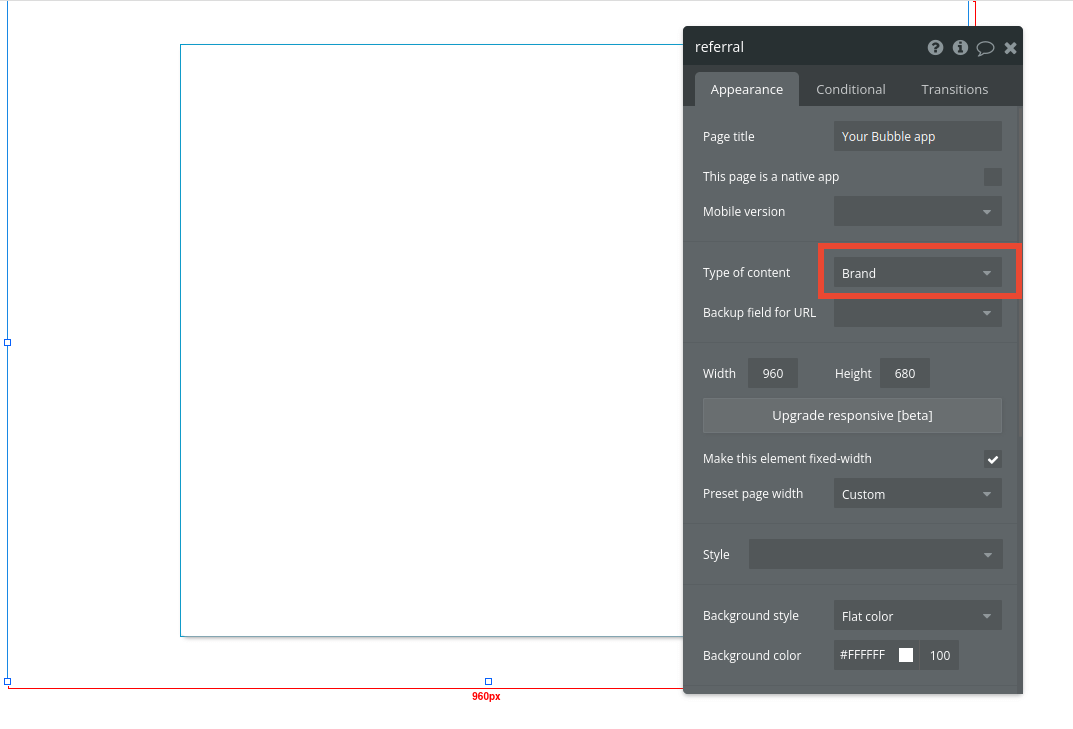The width and height of the screenshot is (1073, 729).
Task: Click the info icon in the panel header
Action: 960,47
